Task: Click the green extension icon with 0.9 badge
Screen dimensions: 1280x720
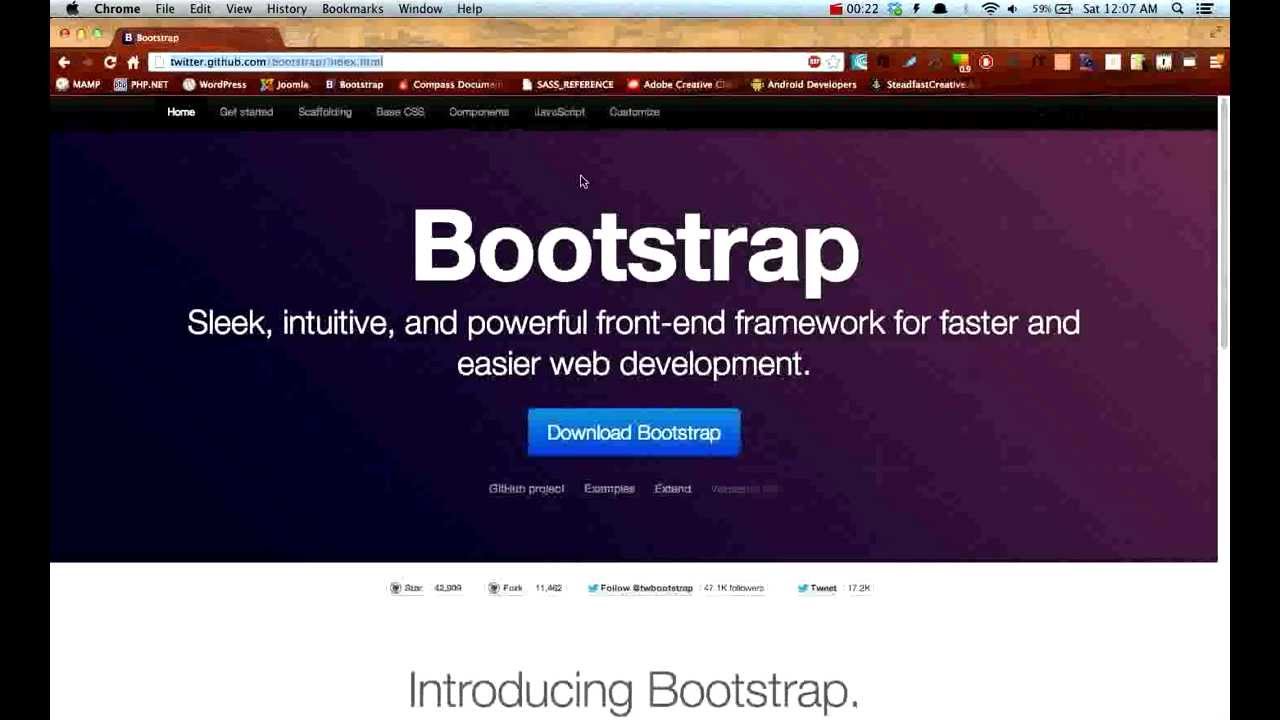Action: coord(961,62)
